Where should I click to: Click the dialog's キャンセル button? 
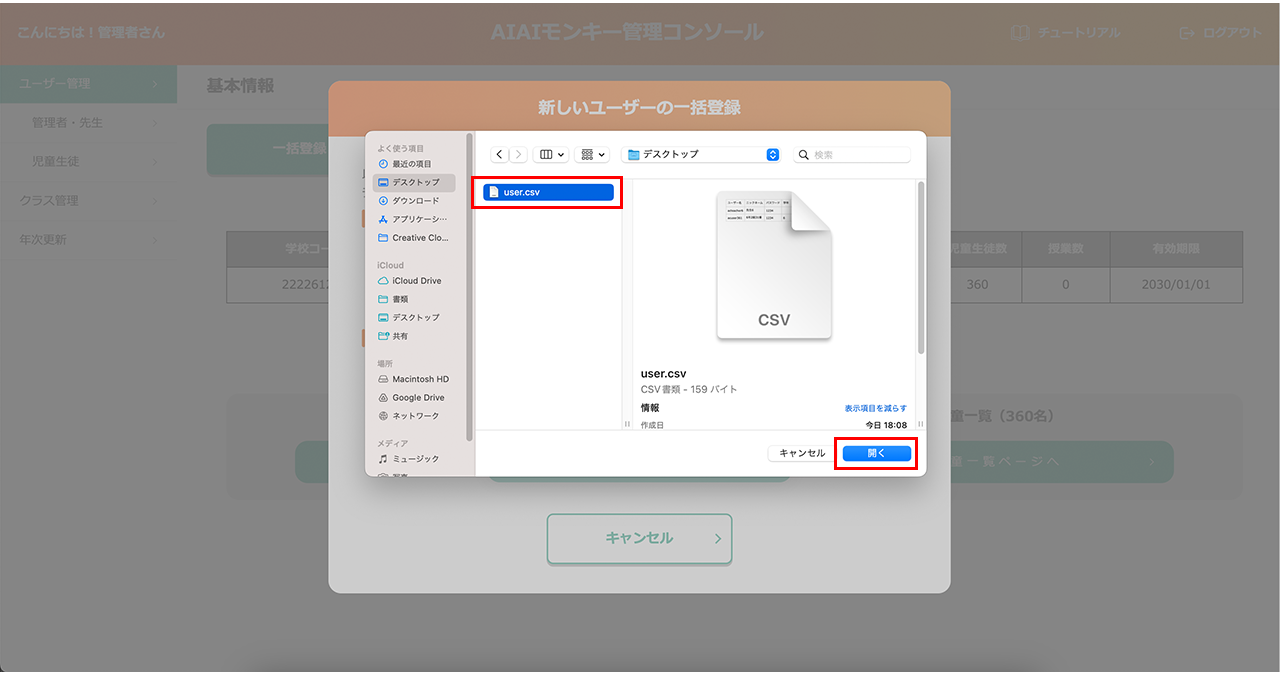click(x=801, y=453)
